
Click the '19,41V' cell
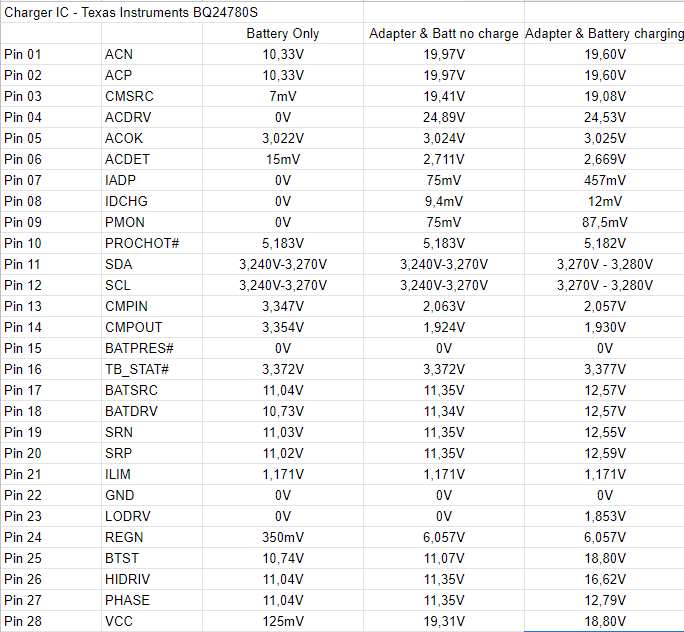444,96
